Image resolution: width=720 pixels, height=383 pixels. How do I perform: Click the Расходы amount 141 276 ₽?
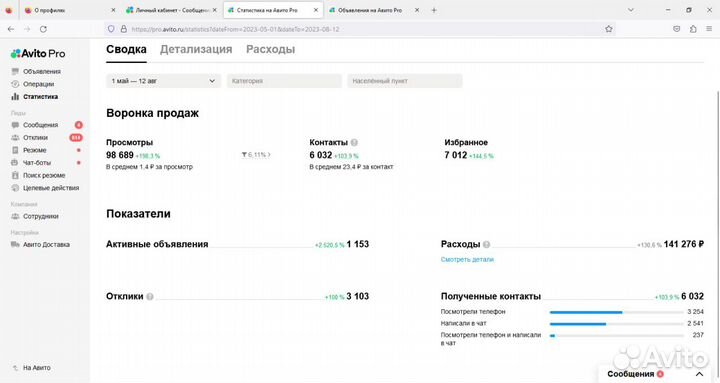coord(684,244)
